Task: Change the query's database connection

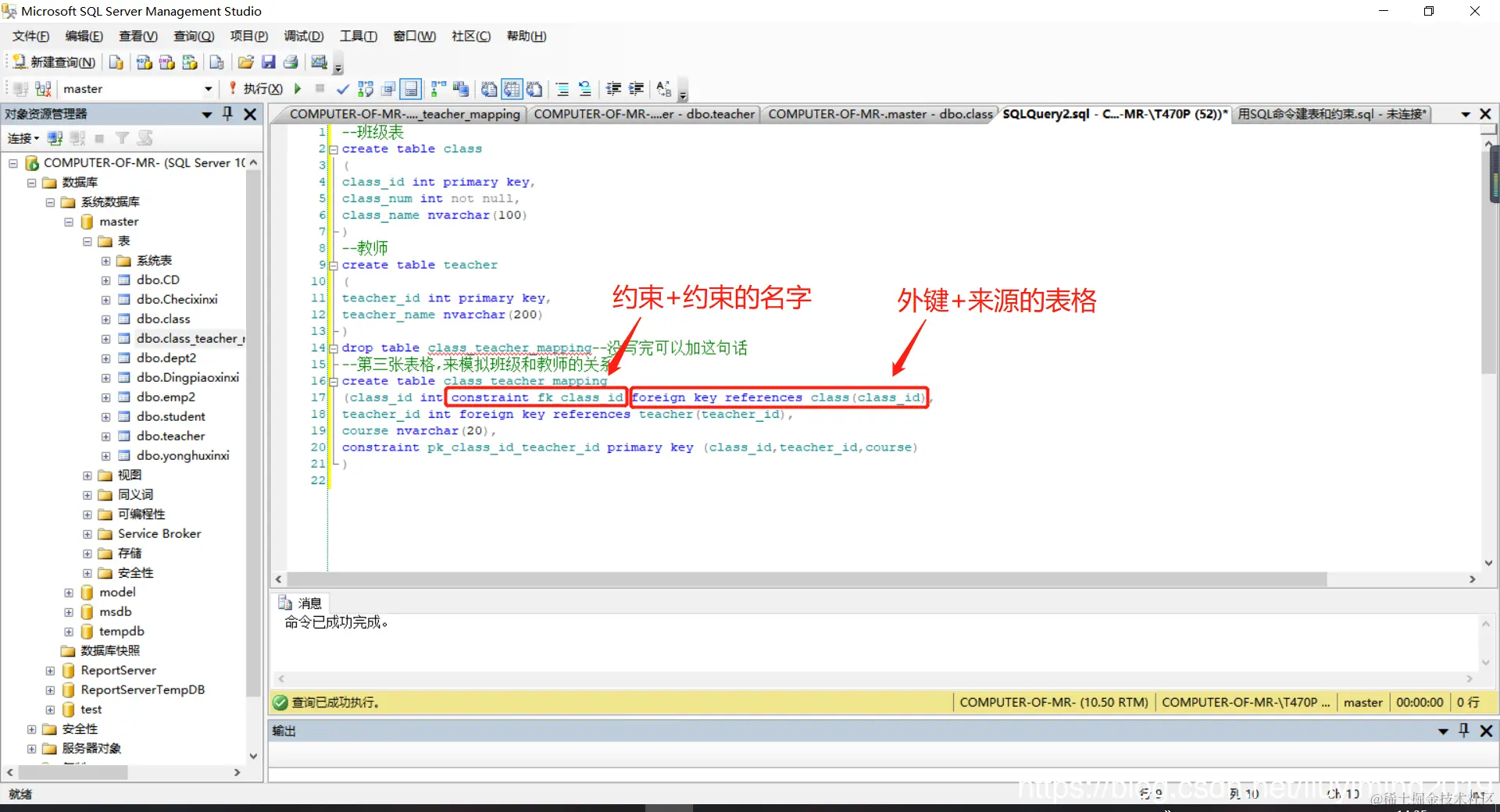Action: coord(44,89)
